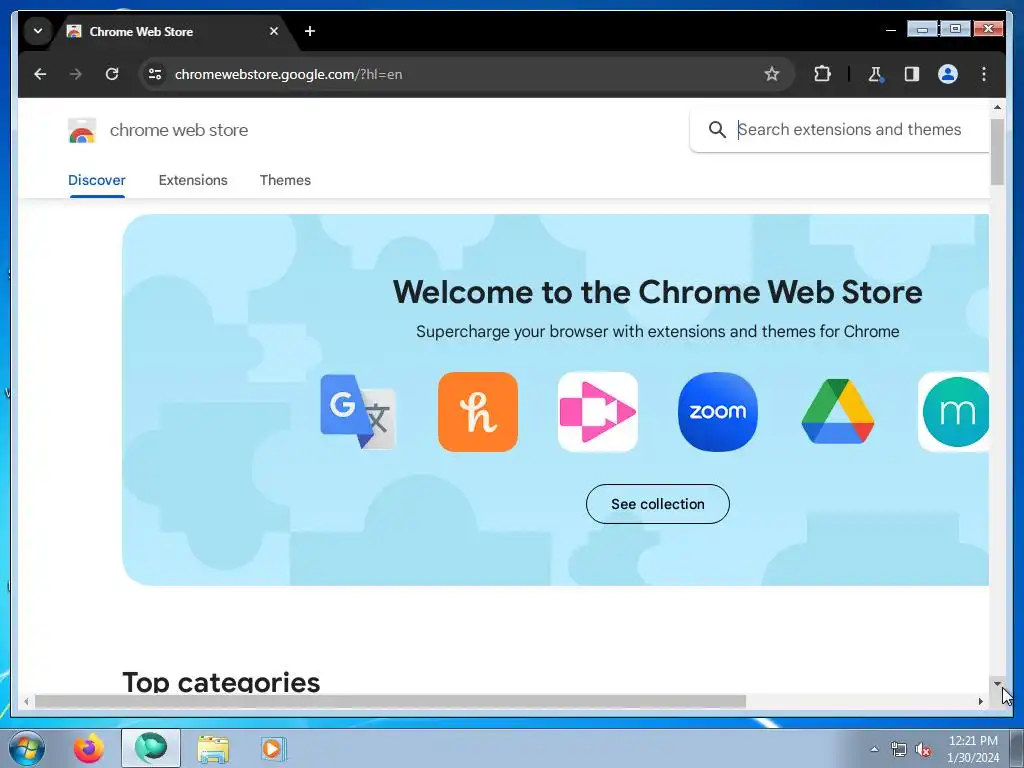The height and width of the screenshot is (768, 1024).
Task: Open the Google Translate extension icon
Action: click(358, 412)
